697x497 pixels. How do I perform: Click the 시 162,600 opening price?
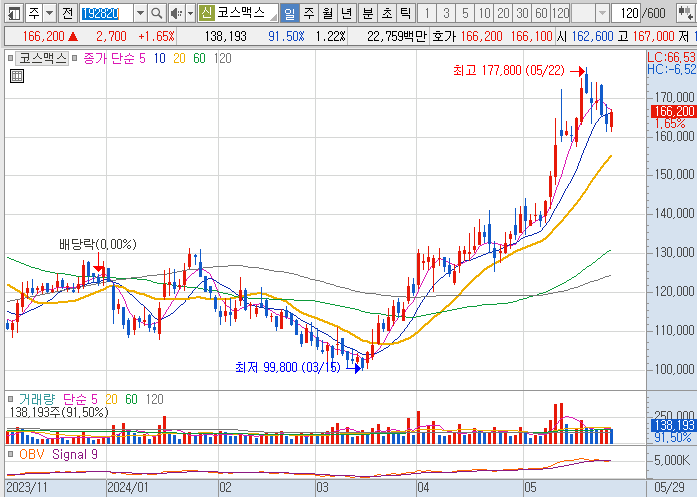585,36
